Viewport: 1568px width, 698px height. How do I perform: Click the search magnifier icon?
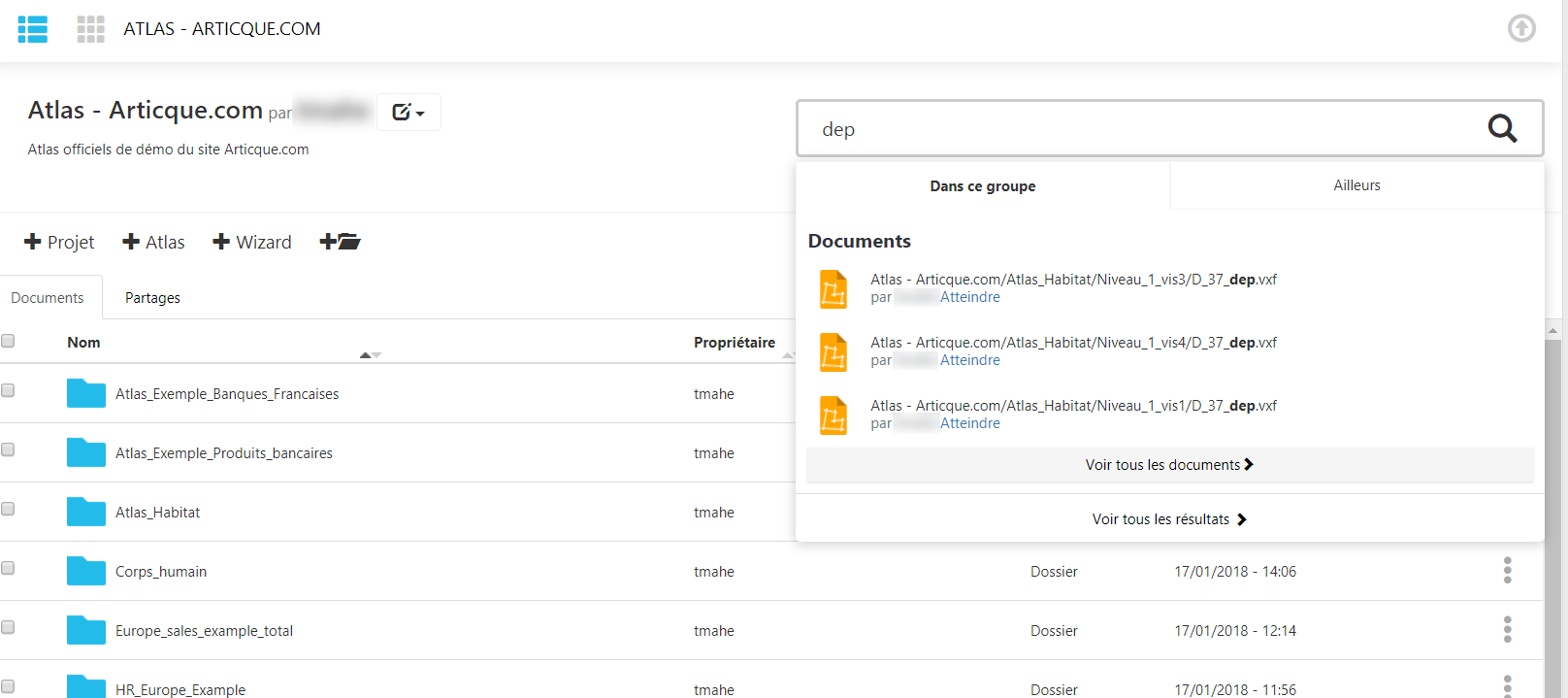1502,128
